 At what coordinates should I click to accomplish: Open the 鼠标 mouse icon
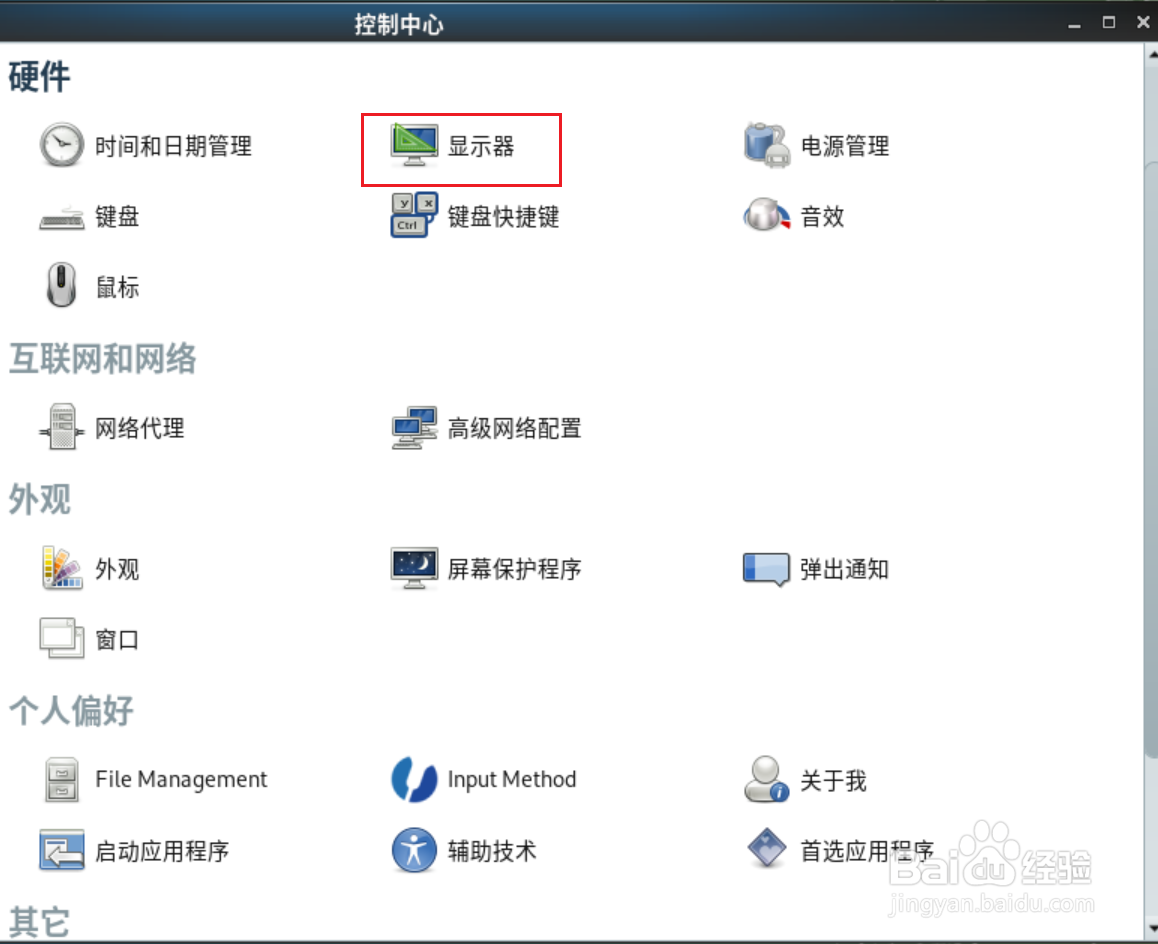pyautogui.click(x=61, y=284)
